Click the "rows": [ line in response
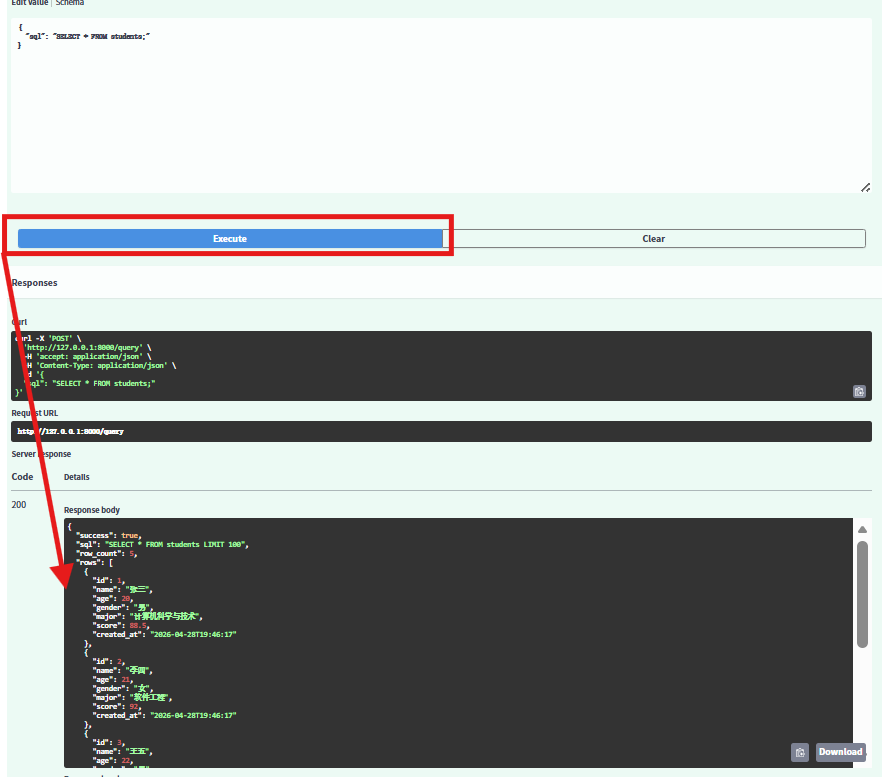Screen dimensions: 882x777 [95, 563]
